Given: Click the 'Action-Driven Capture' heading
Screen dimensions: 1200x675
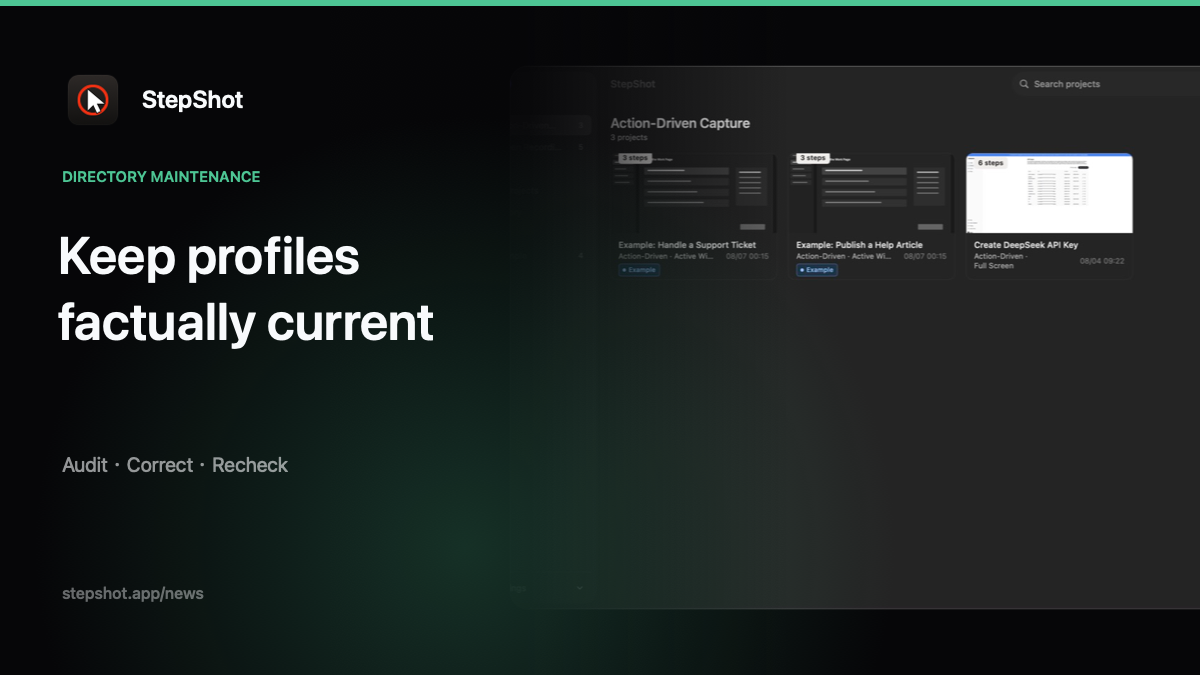Looking at the screenshot, I should tap(680, 123).
